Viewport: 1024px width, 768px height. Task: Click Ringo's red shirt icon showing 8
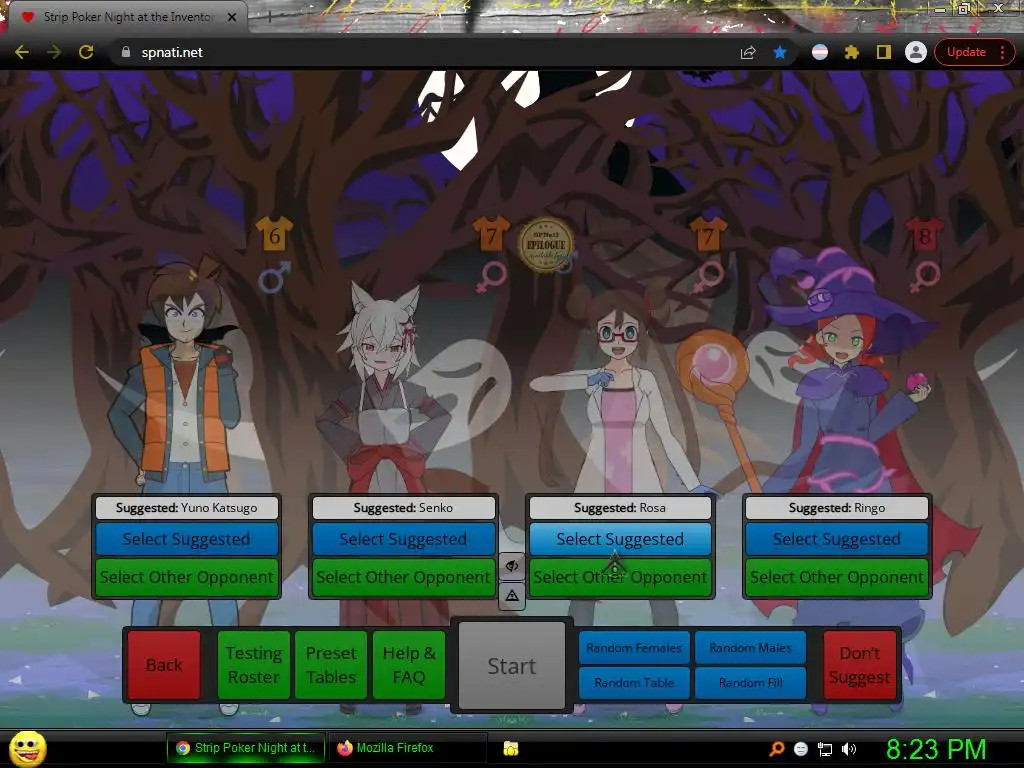click(924, 234)
